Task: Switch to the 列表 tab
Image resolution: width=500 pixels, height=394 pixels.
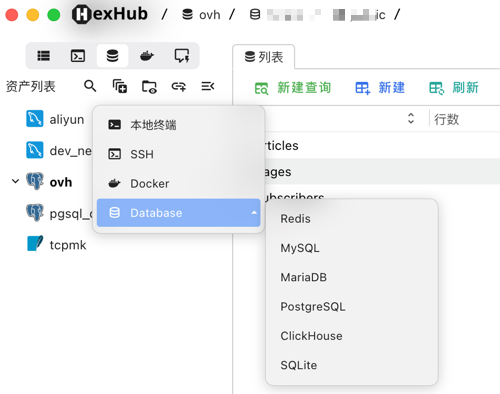Action: (x=263, y=57)
